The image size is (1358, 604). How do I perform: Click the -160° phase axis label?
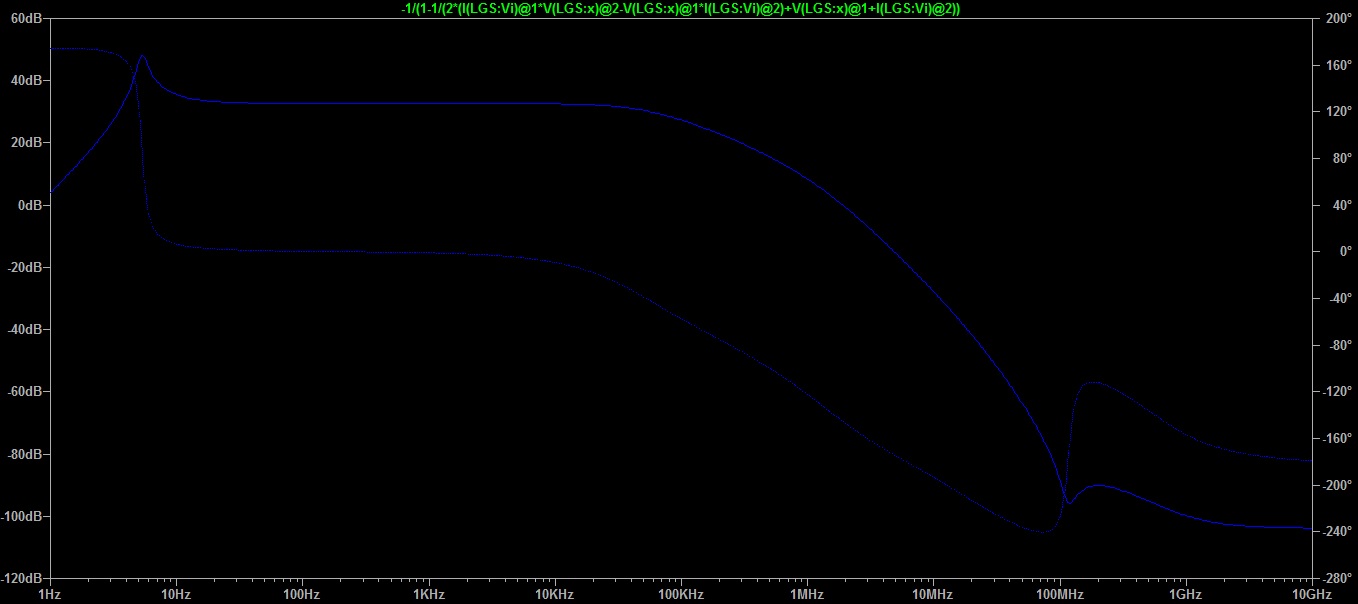coord(1337,438)
